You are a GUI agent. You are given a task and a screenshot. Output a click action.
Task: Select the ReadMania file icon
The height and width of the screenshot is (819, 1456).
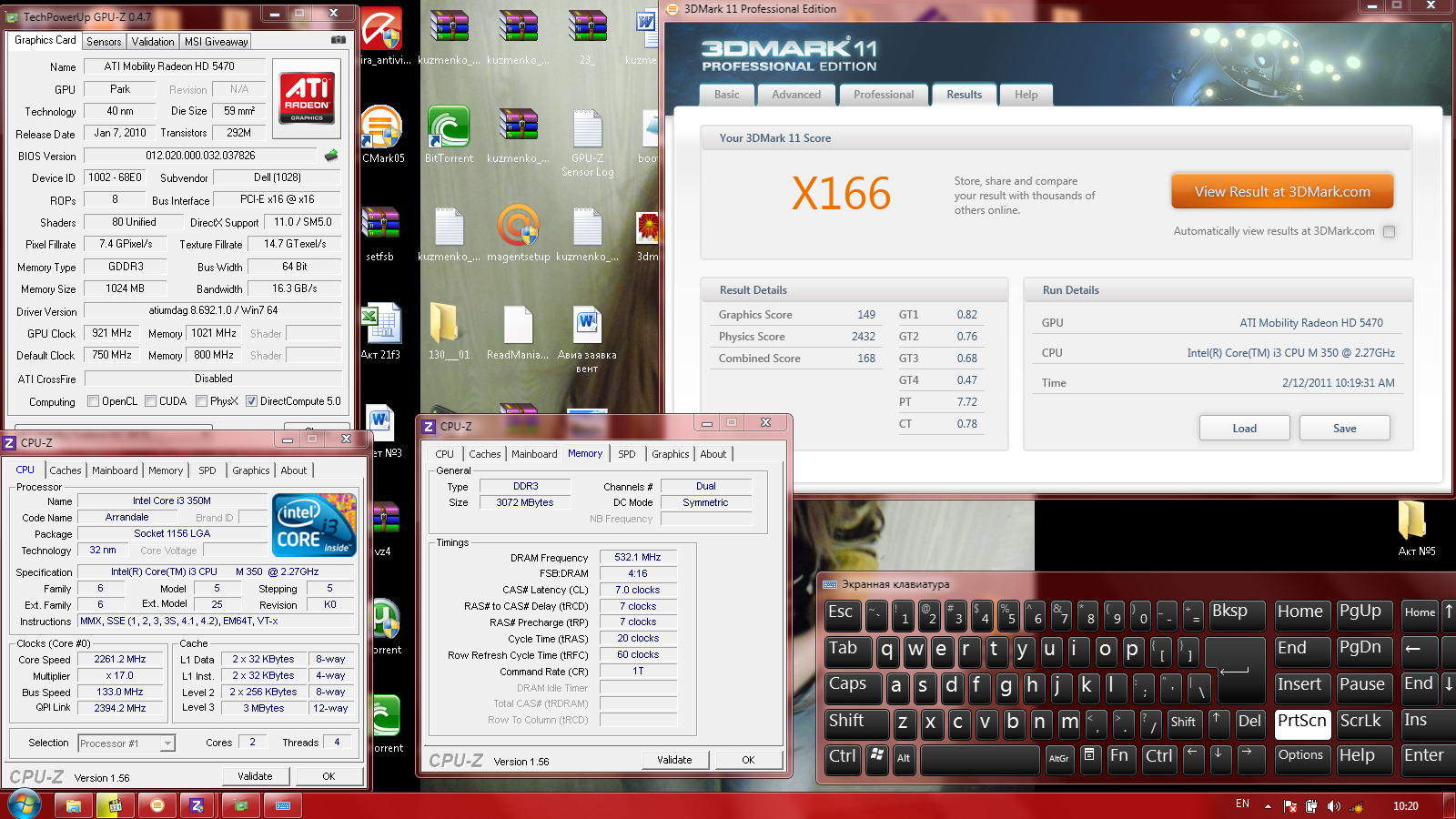[518, 332]
